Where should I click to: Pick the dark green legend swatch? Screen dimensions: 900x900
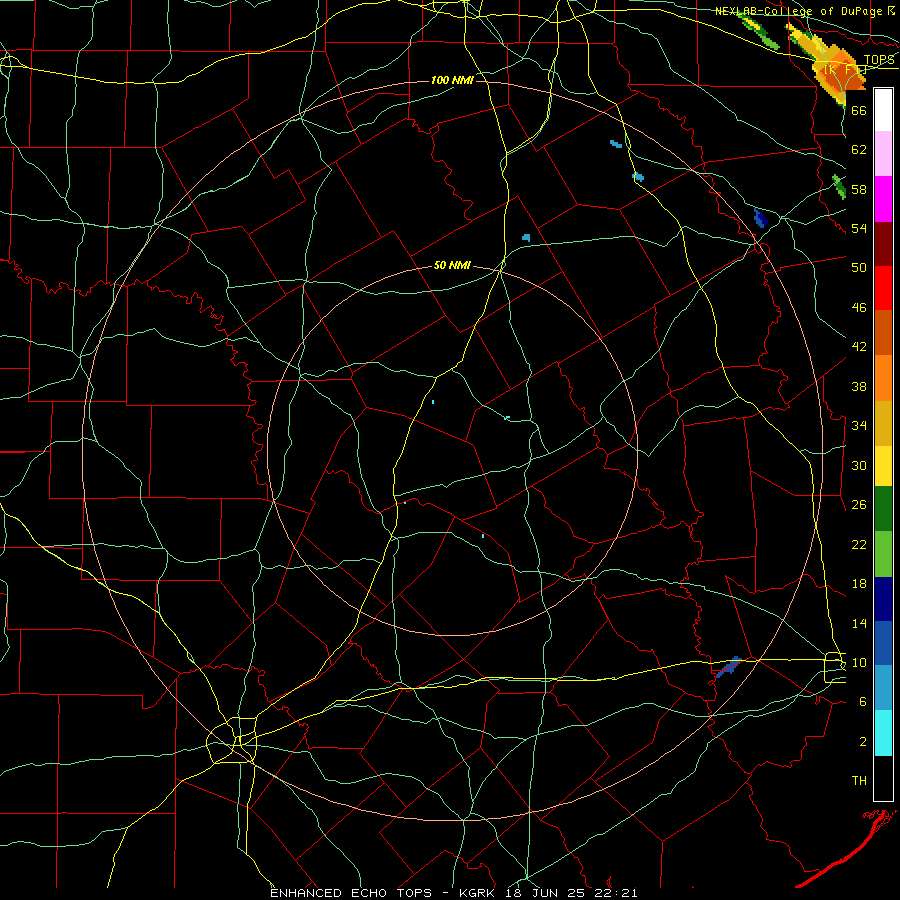tap(883, 509)
